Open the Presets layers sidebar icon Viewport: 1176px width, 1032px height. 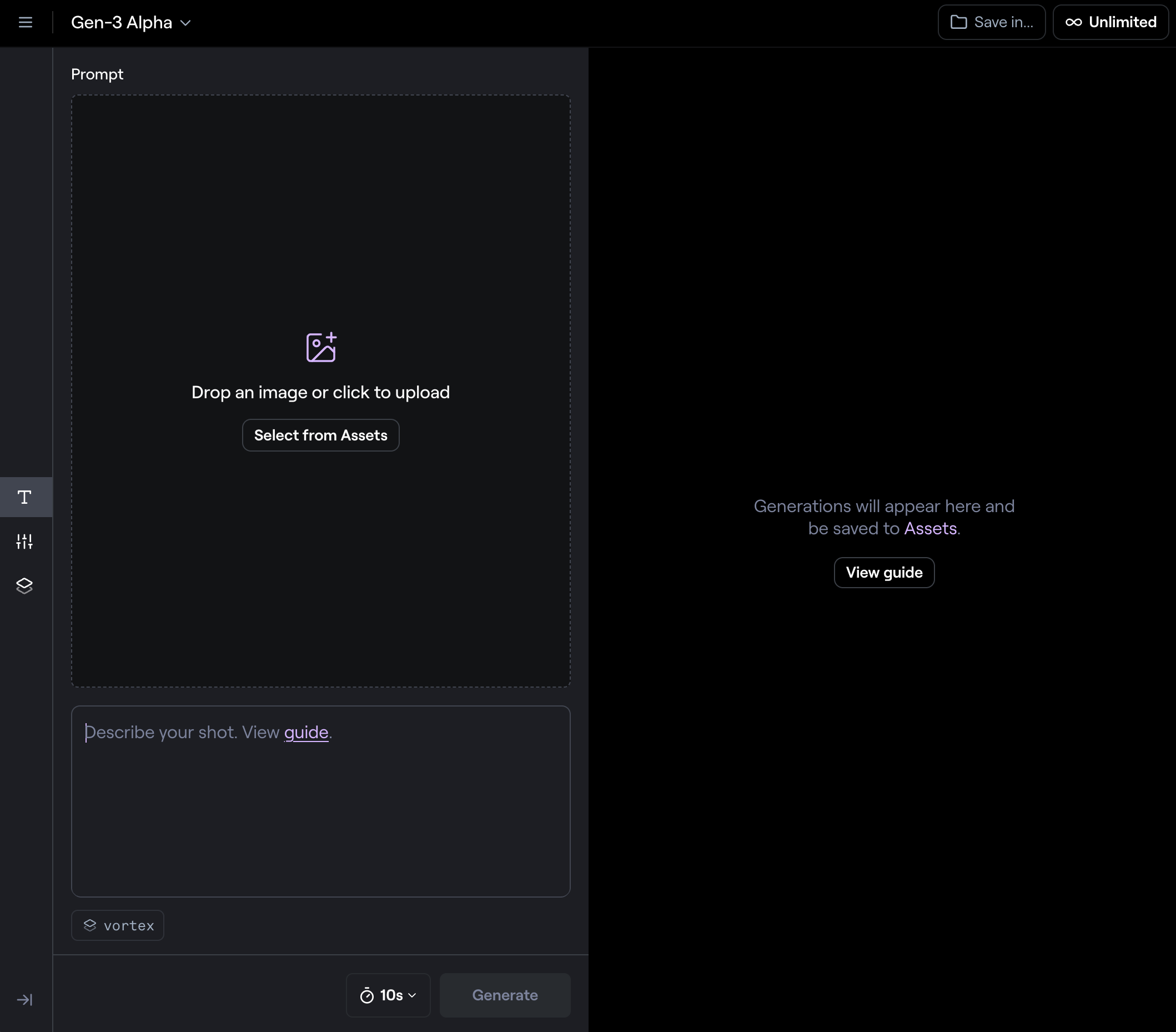25,586
